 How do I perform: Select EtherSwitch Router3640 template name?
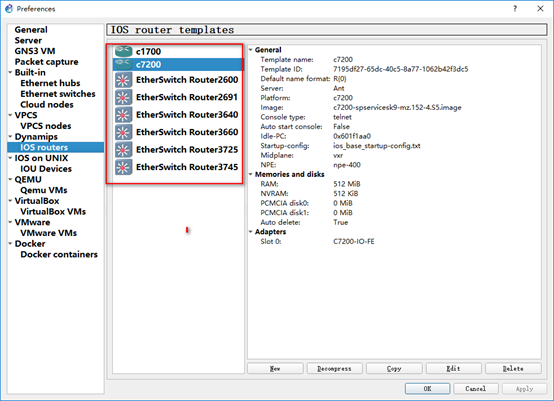tap(187, 115)
